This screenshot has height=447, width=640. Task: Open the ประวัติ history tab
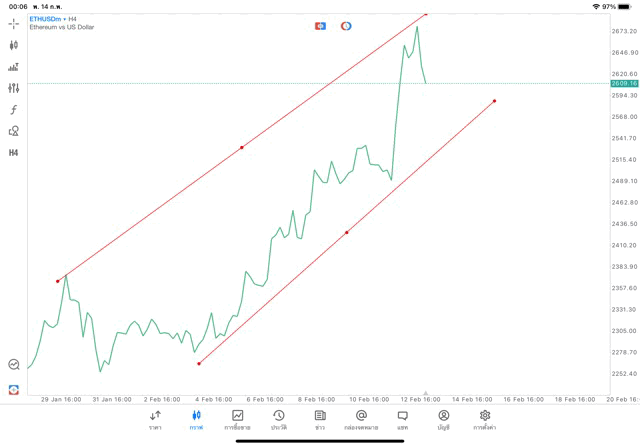(279, 419)
